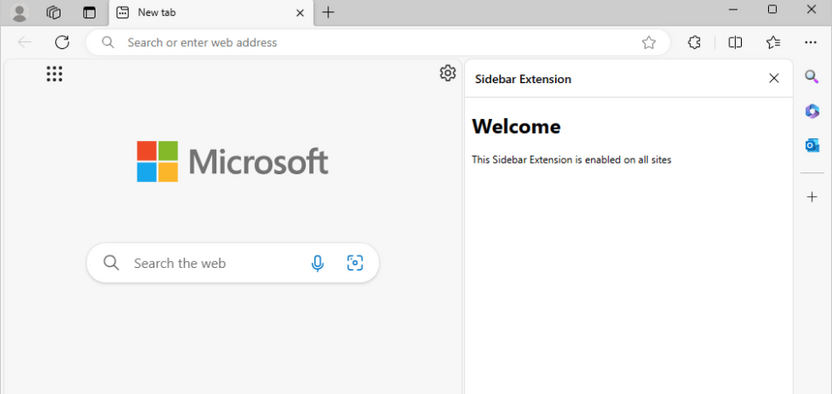Click in the Search the web box

pos(232,263)
